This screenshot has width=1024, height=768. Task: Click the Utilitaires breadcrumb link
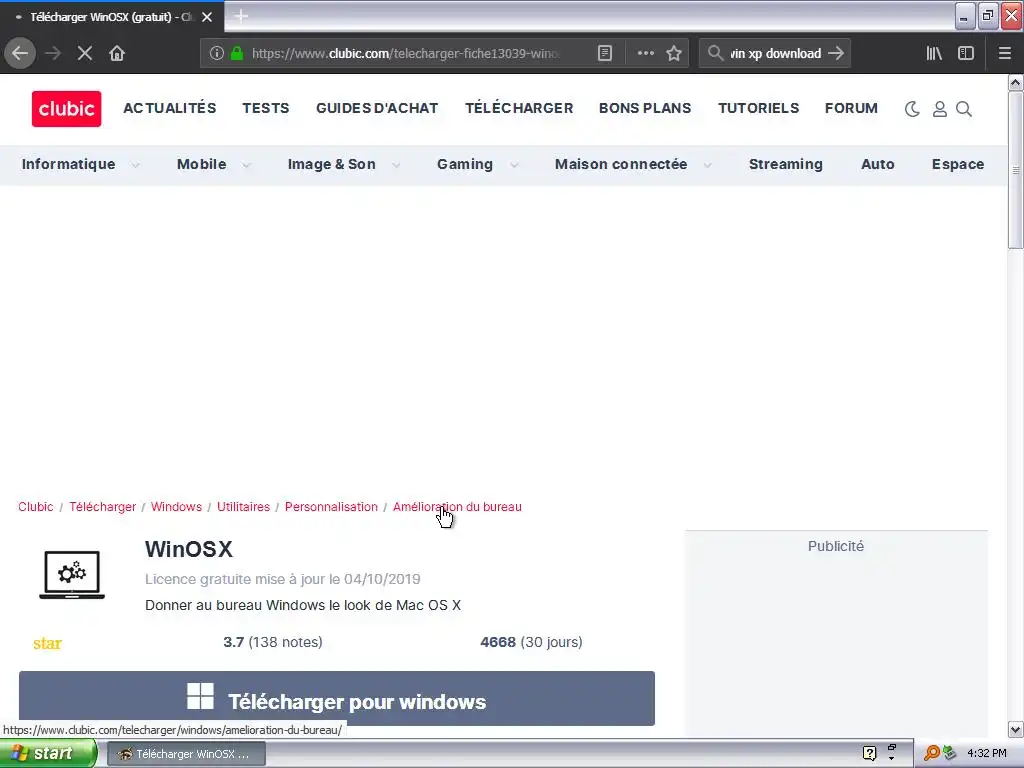coord(244,507)
